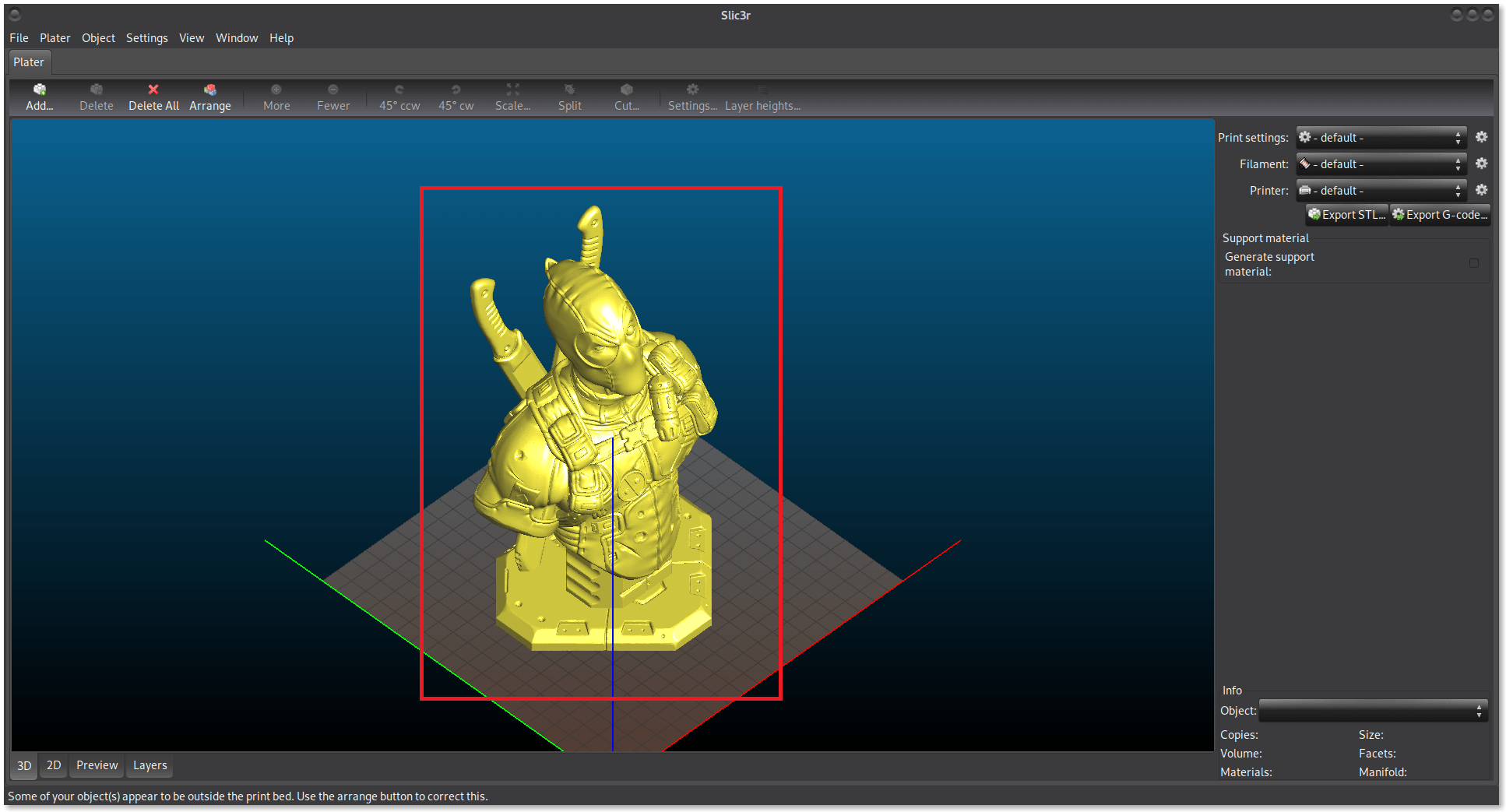
Task: Click gear icon next to Print settings
Action: 1481,137
